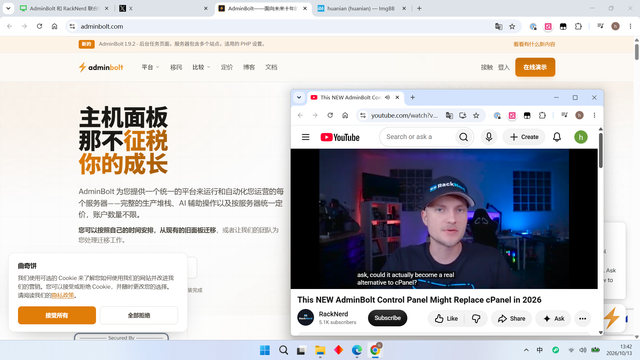Image resolution: width=640 pixels, height=360 pixels.
Task: Open new tab in YouTube popup window
Action: pyautogui.click(x=412, y=98)
